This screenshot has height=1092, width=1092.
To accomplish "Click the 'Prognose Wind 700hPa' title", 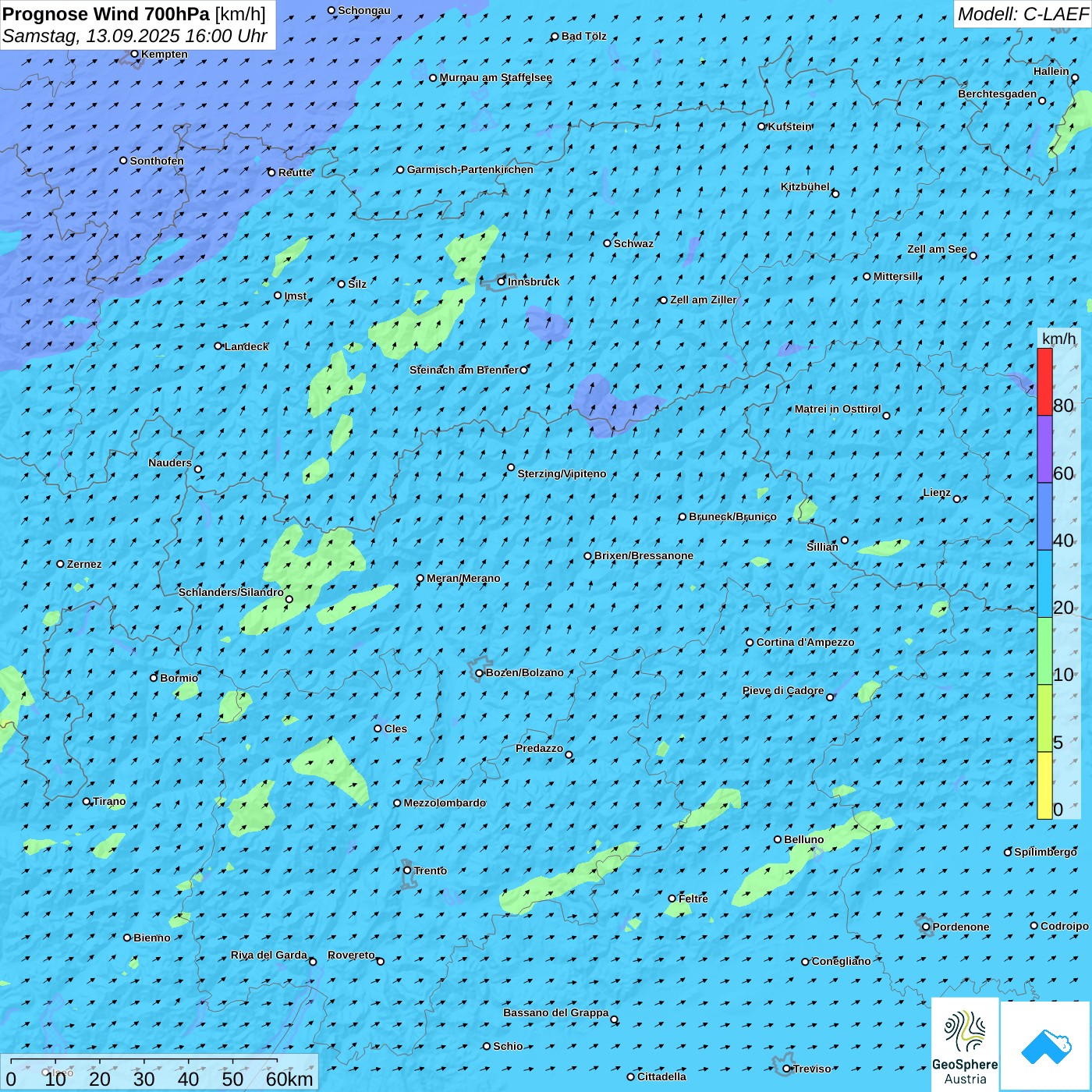I will point(106,14).
